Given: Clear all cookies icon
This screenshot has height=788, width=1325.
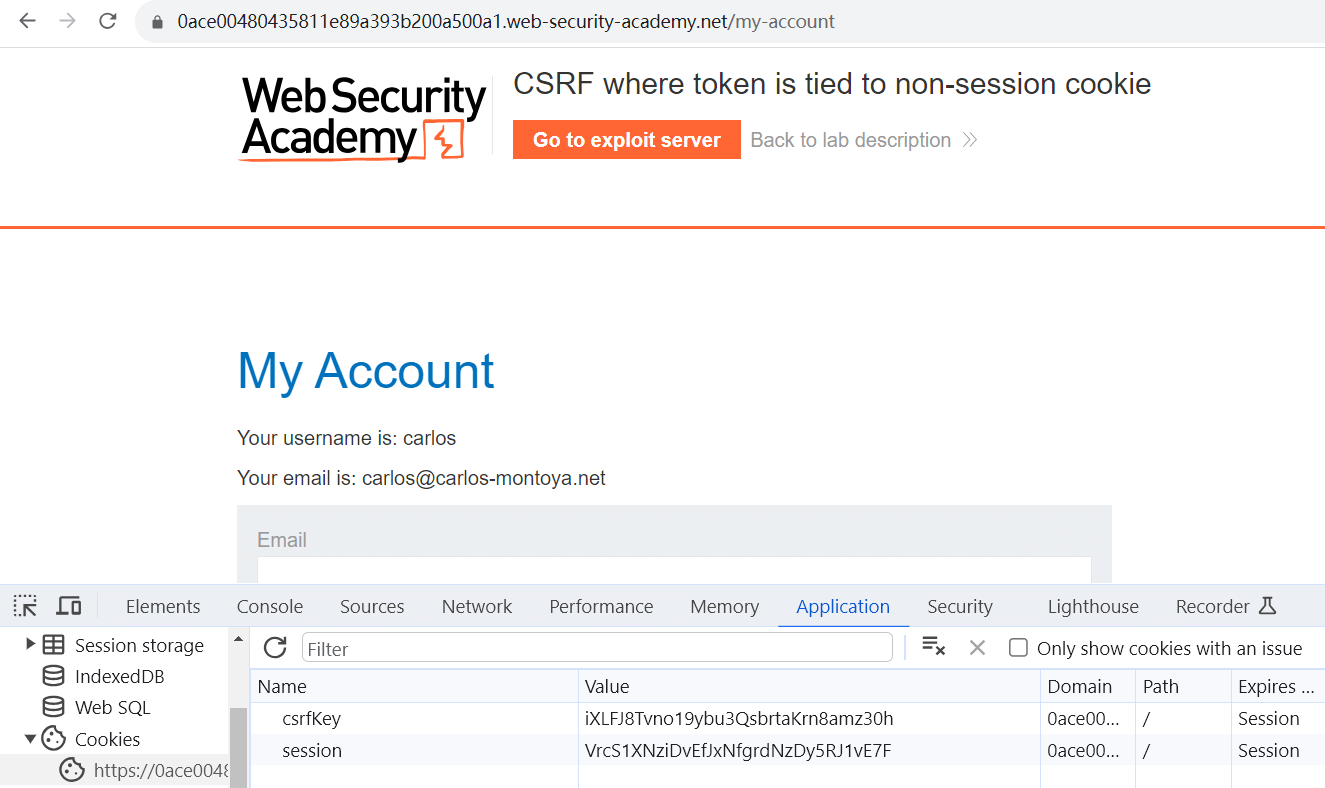Looking at the screenshot, I should (x=933, y=647).
